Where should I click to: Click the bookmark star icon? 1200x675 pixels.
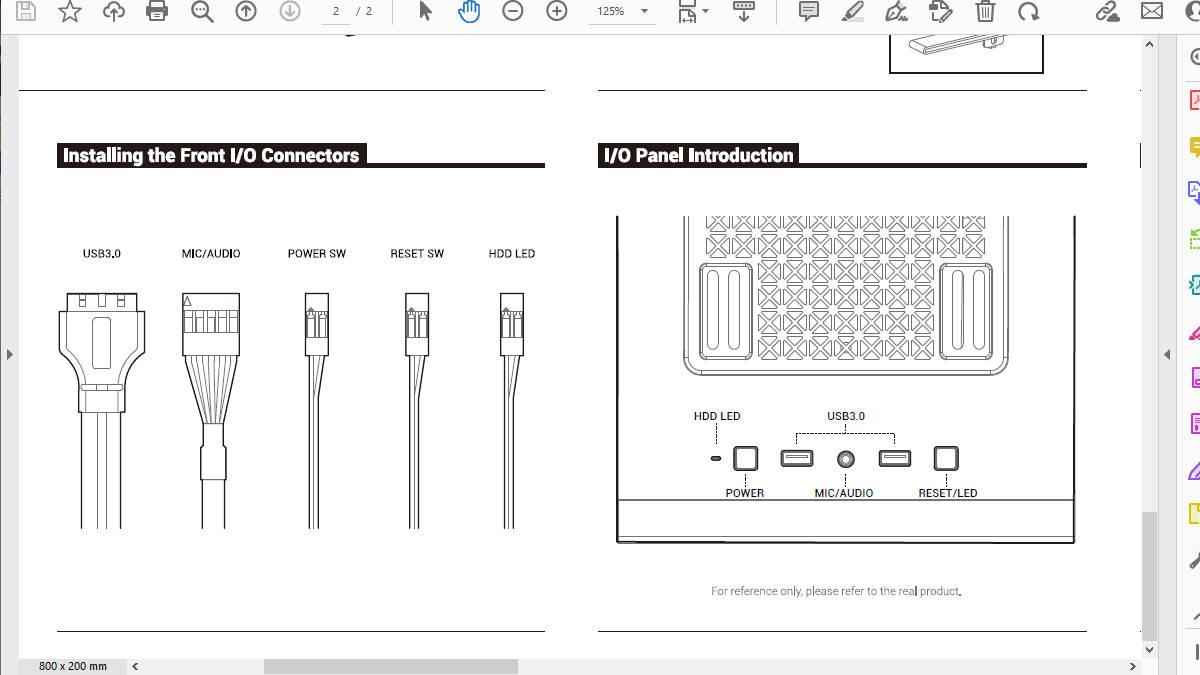click(69, 12)
